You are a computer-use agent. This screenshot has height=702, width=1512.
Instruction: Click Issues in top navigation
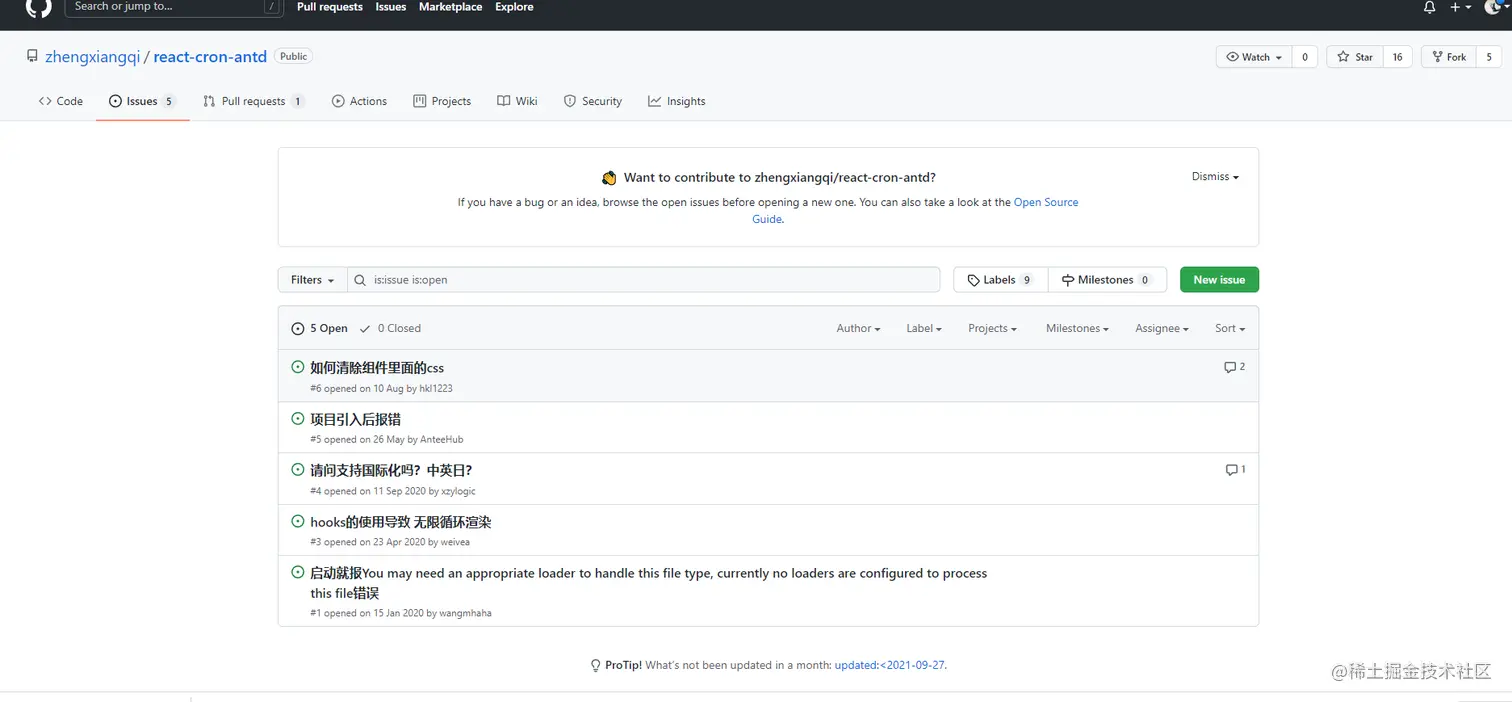(x=391, y=7)
